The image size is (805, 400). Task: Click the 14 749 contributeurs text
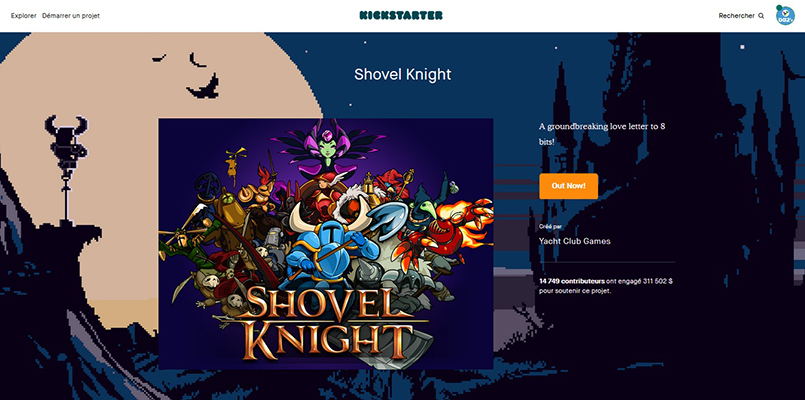point(572,281)
